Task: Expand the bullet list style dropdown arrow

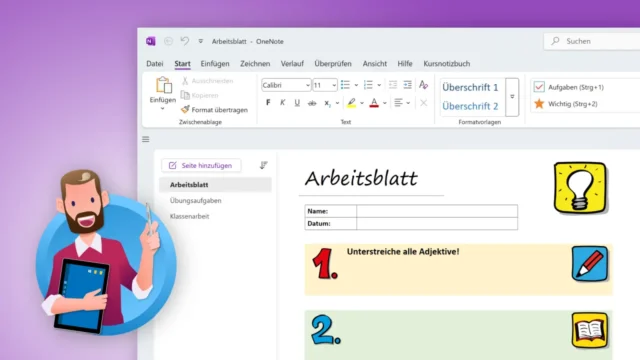Action: [356, 85]
